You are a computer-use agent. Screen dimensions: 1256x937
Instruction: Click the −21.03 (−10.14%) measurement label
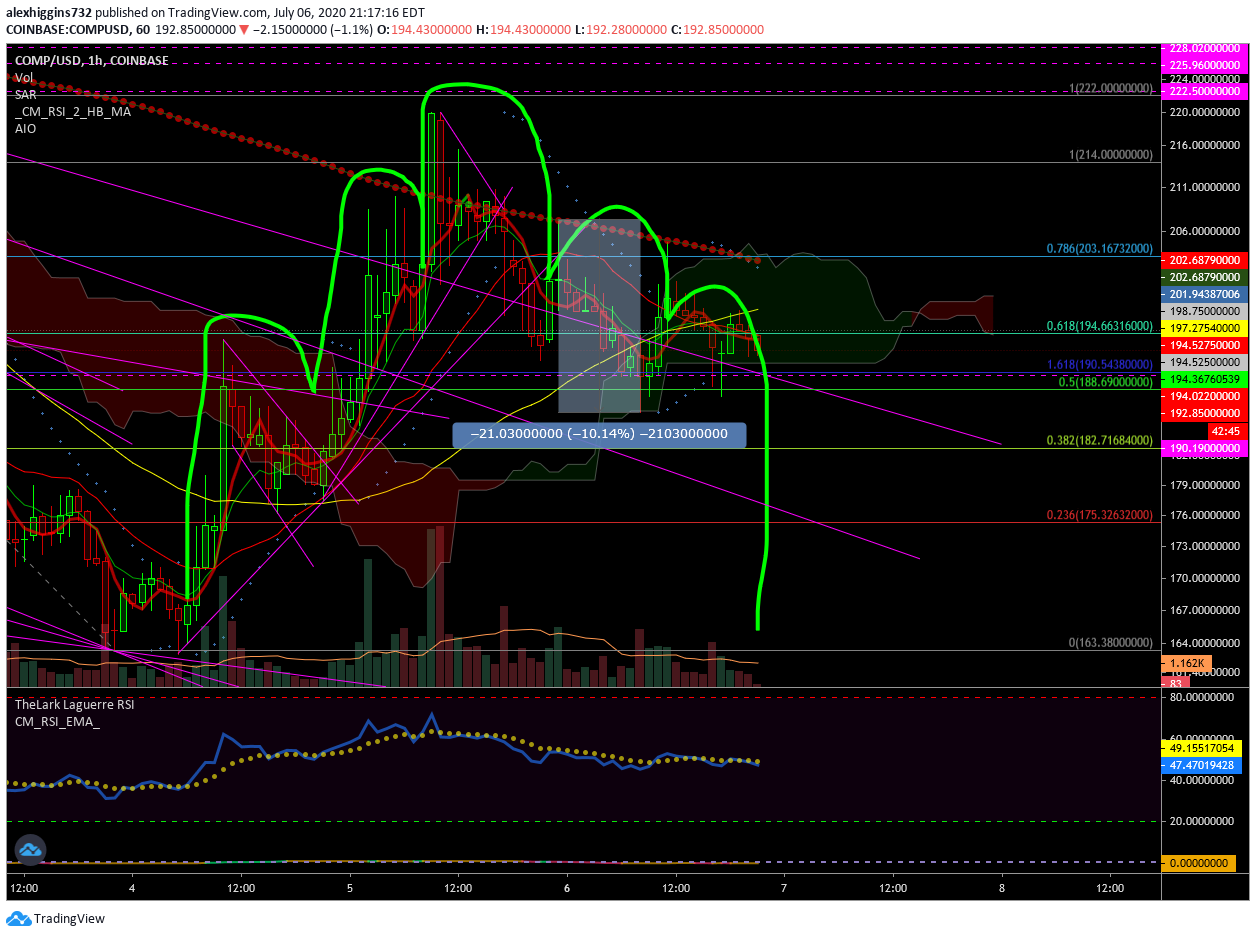600,434
